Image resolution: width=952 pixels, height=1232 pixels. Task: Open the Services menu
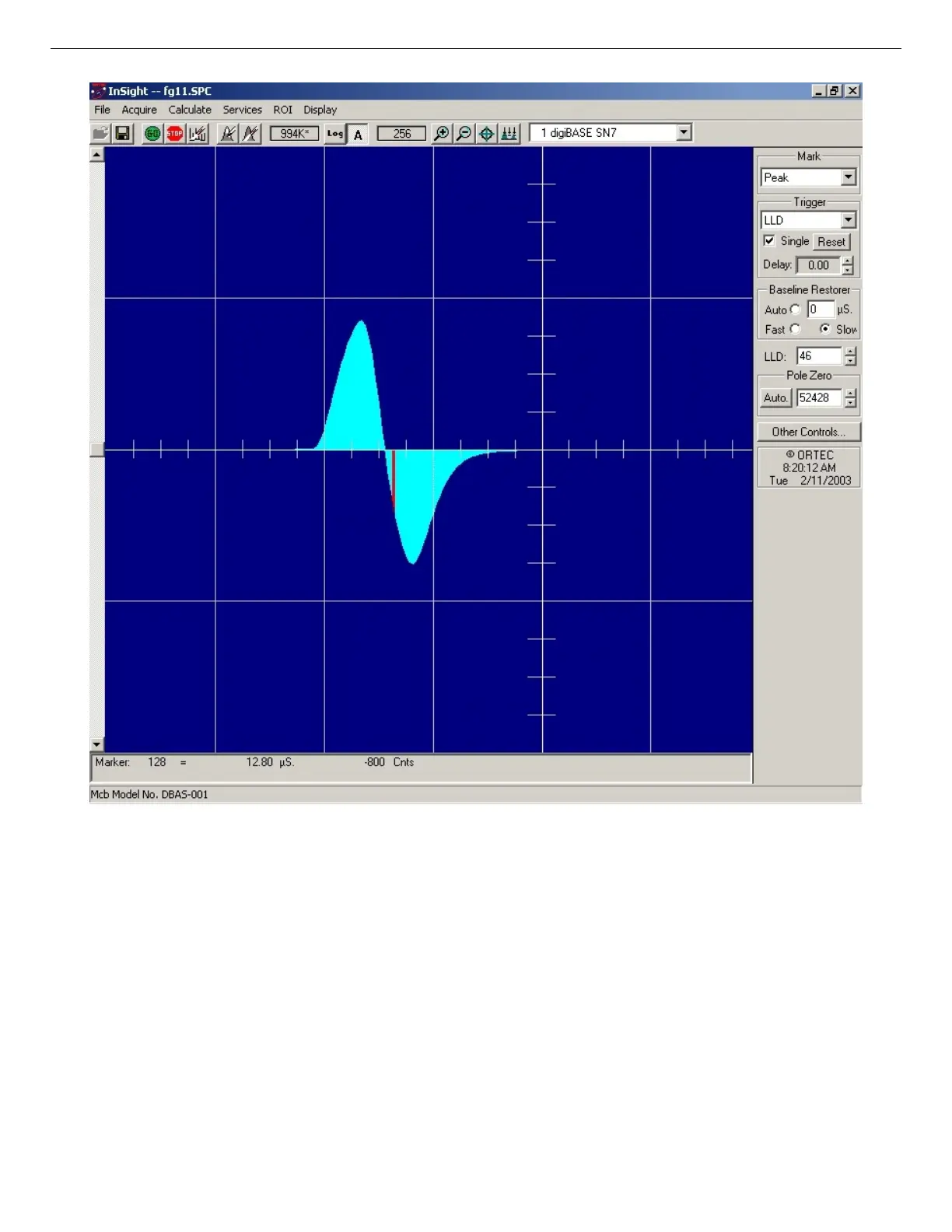point(243,110)
